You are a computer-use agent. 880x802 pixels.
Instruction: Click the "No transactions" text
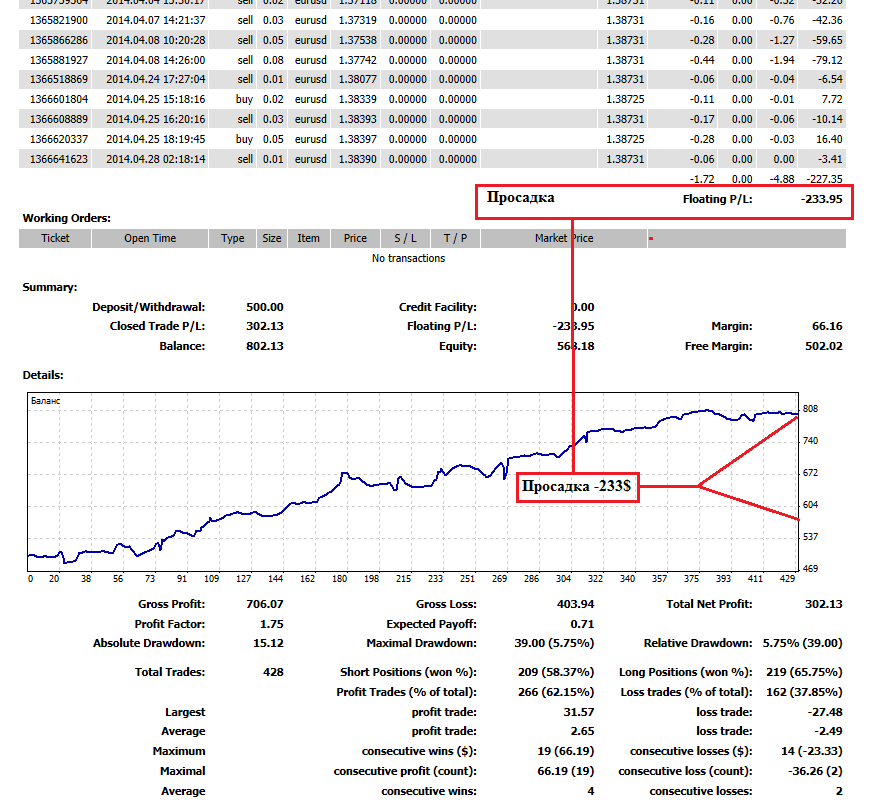click(x=409, y=258)
